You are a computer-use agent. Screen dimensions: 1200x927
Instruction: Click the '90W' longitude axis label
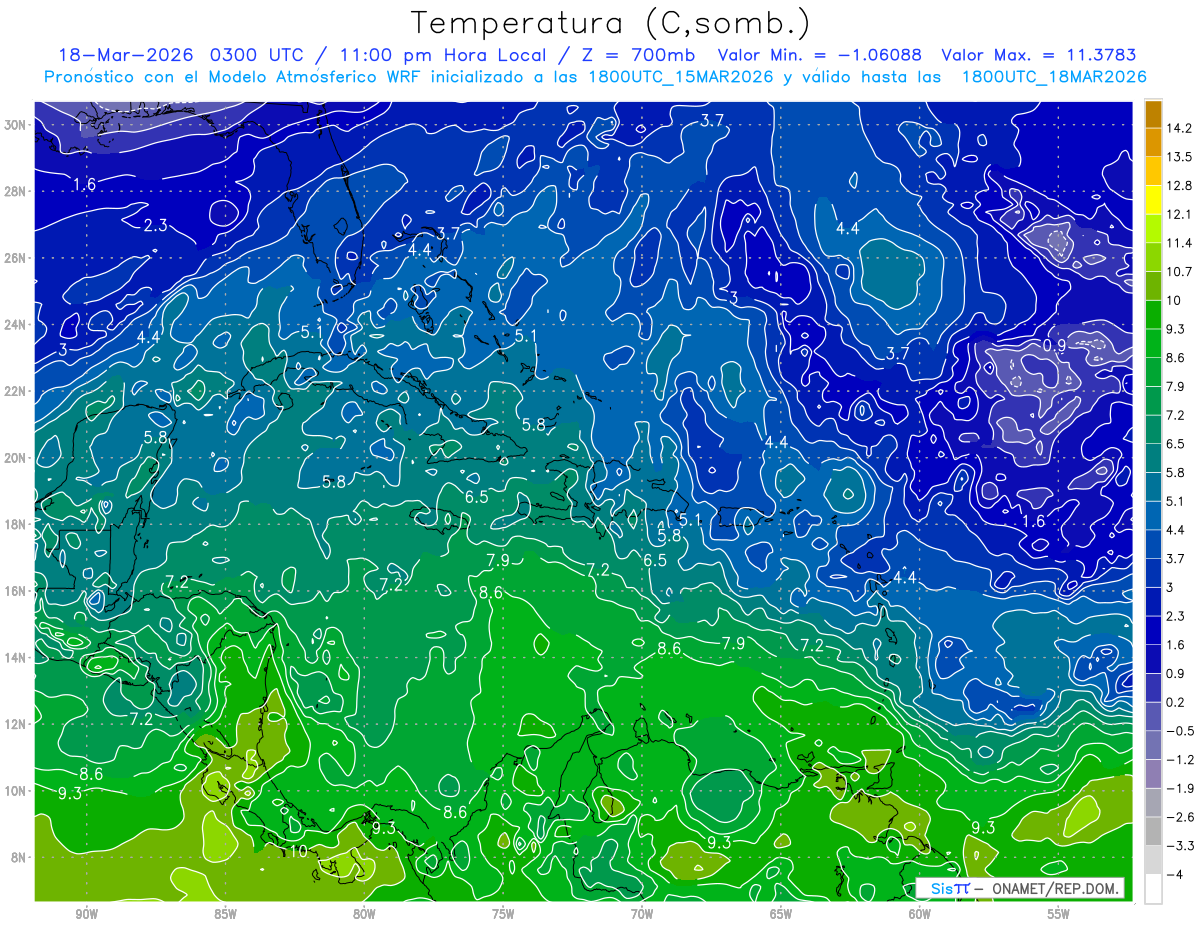click(86, 914)
